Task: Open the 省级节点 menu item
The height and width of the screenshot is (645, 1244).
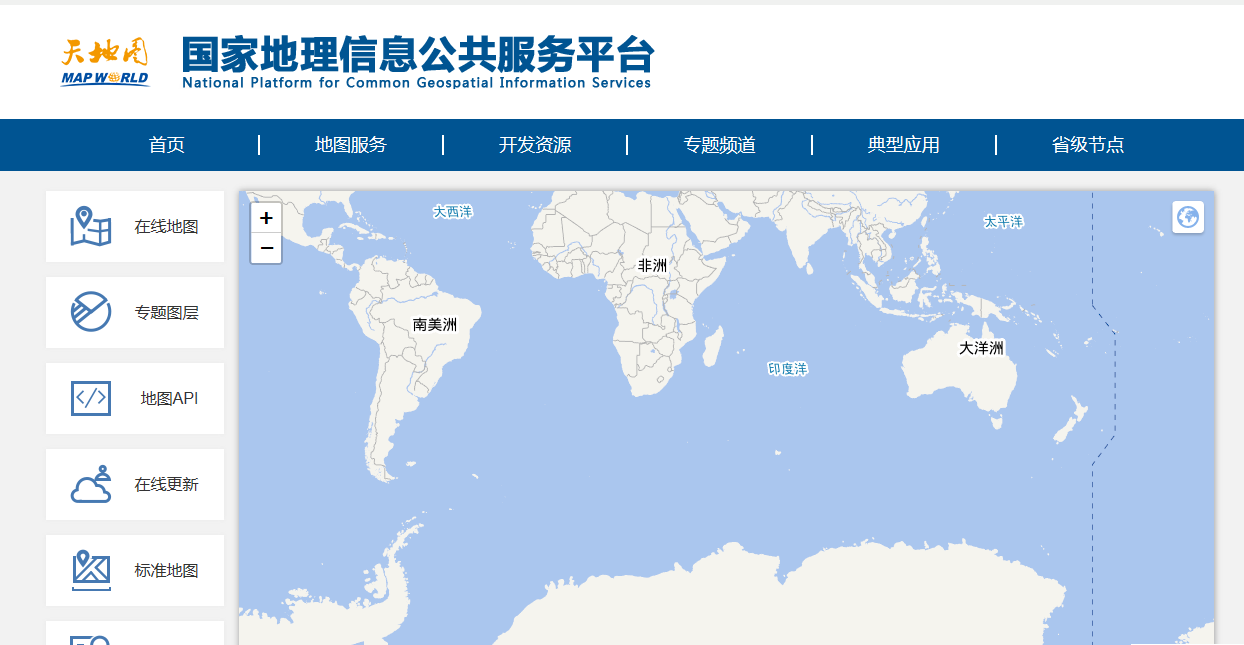Action: tap(1090, 144)
